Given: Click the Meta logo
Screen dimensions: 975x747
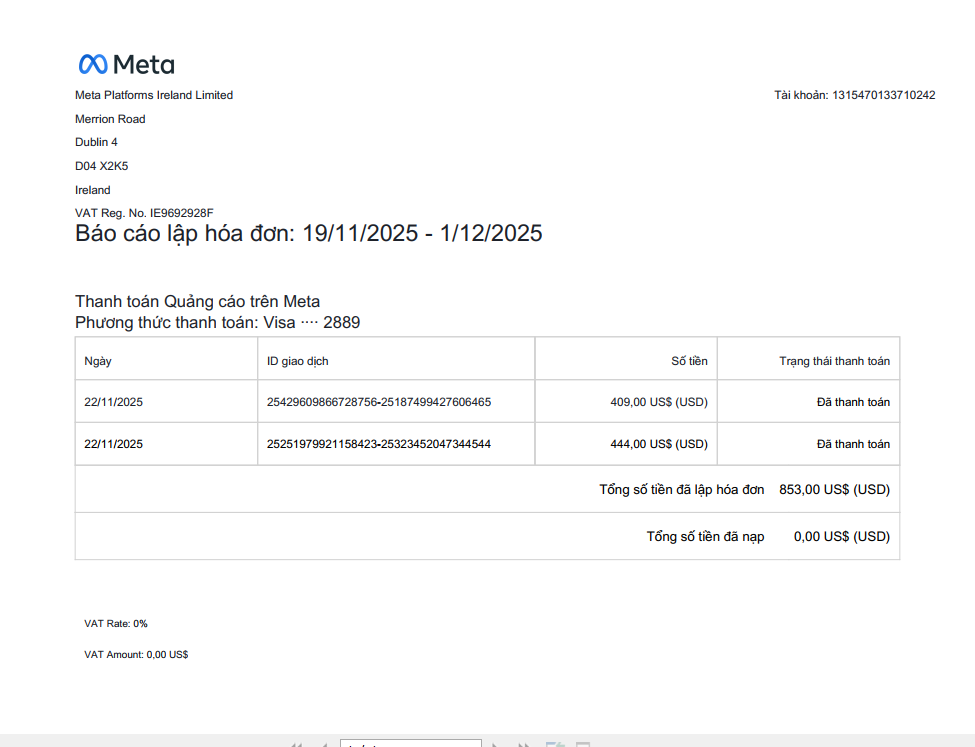Looking at the screenshot, I should coord(126,64).
